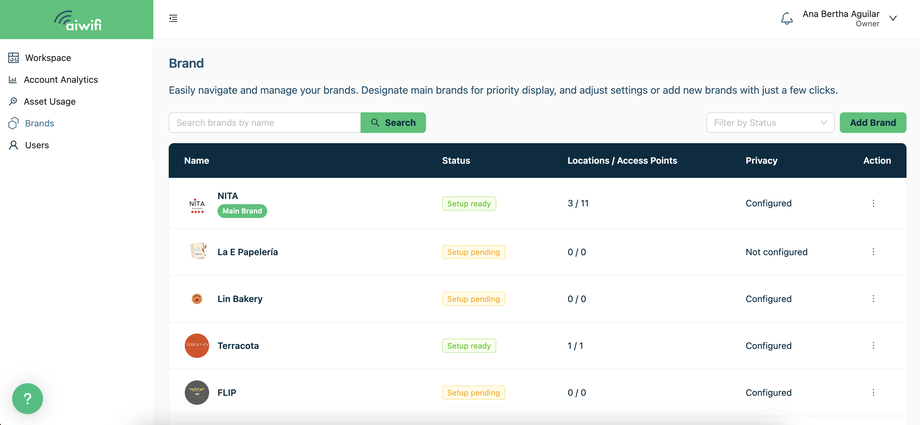Image resolution: width=920 pixels, height=425 pixels.
Task: Open action menu for FLIP
Action: click(x=873, y=393)
